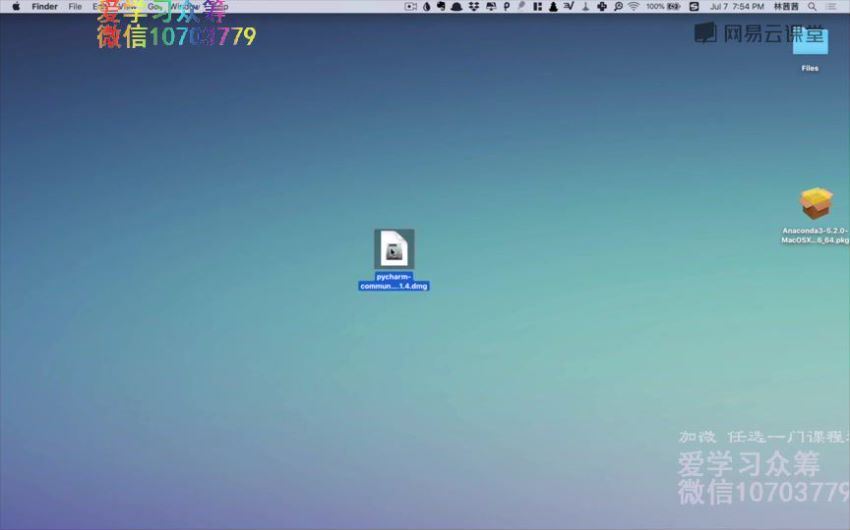Select the Files folder on desktop
Image resolution: width=850 pixels, height=530 pixels.
(810, 41)
